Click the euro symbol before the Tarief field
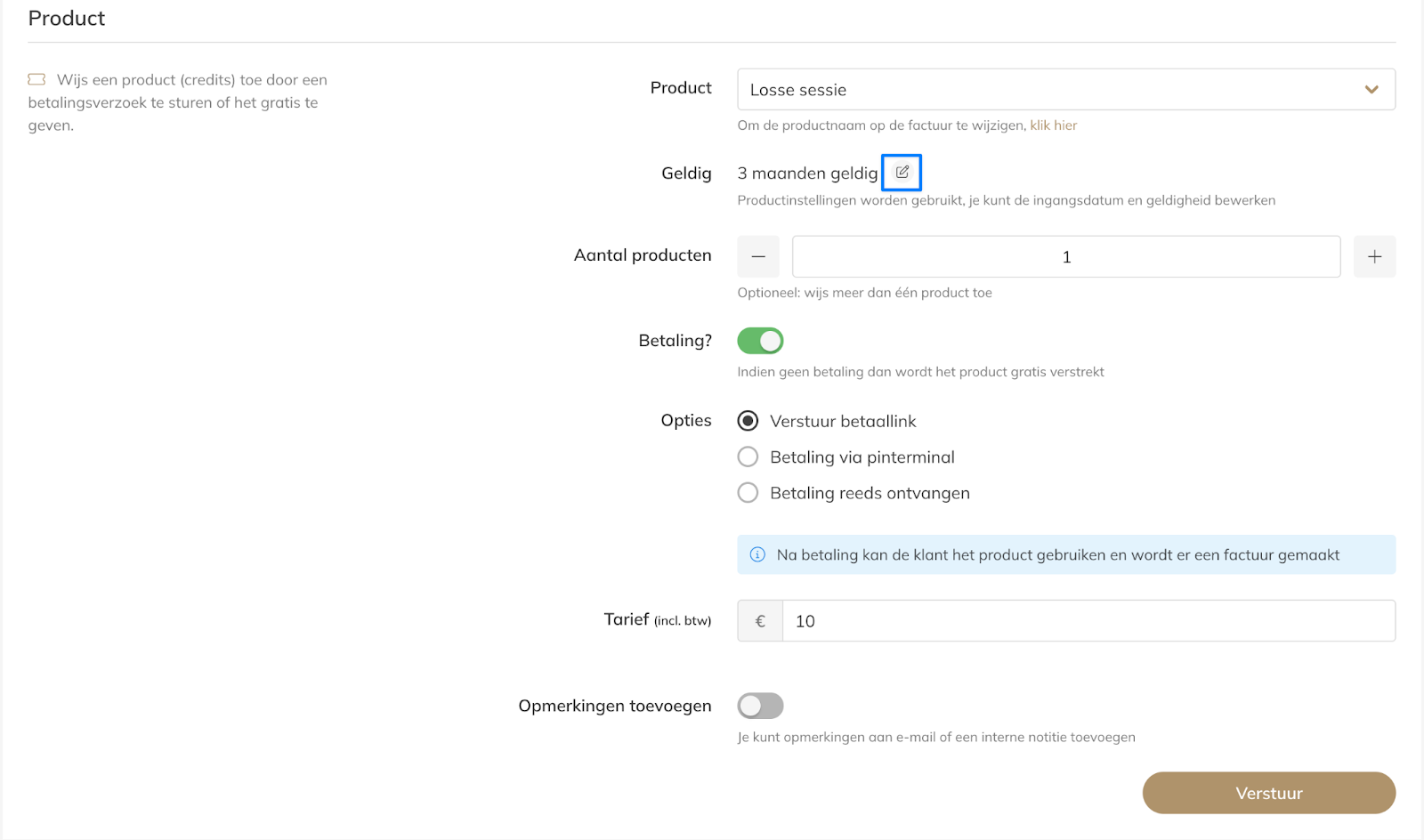 pos(760,621)
